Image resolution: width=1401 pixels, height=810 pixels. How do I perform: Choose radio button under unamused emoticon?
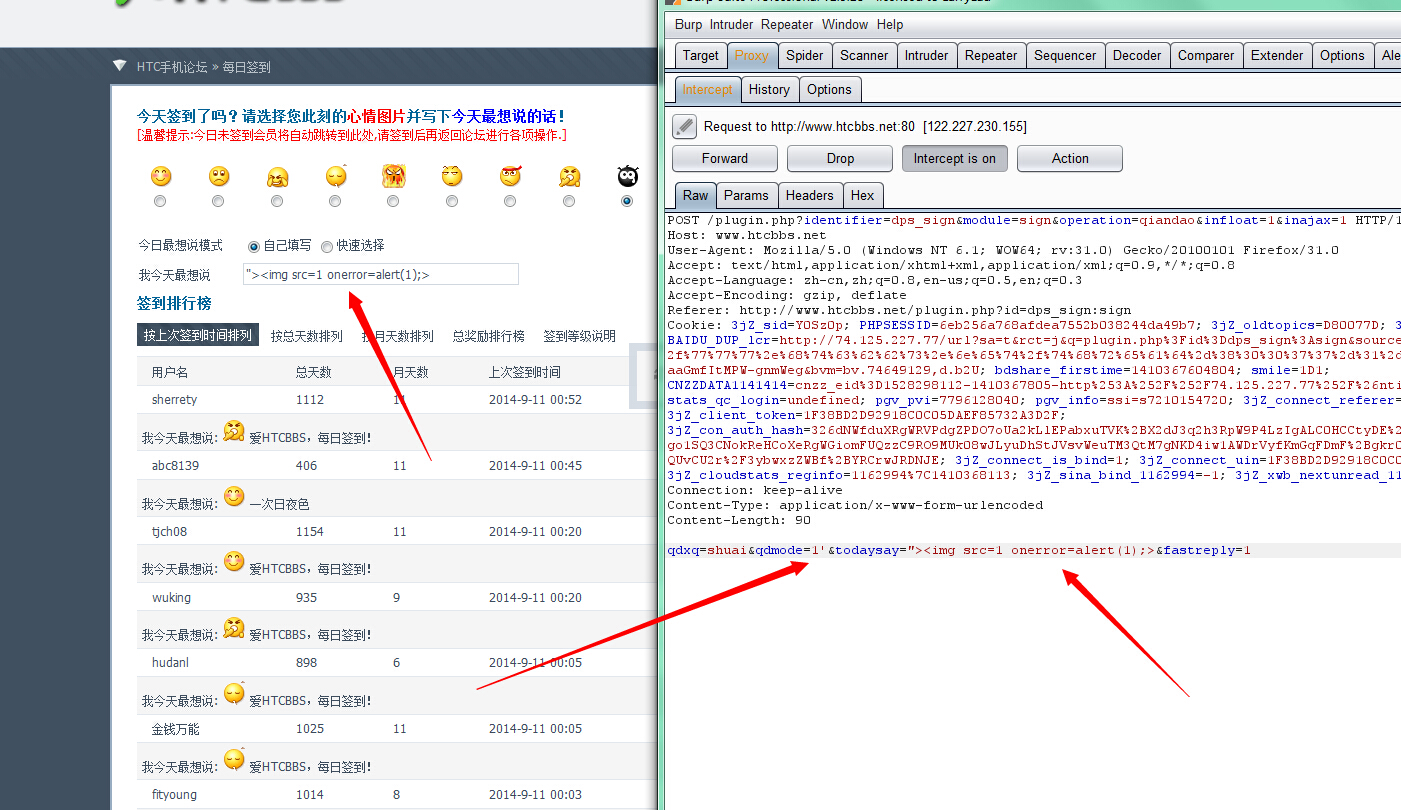(452, 201)
